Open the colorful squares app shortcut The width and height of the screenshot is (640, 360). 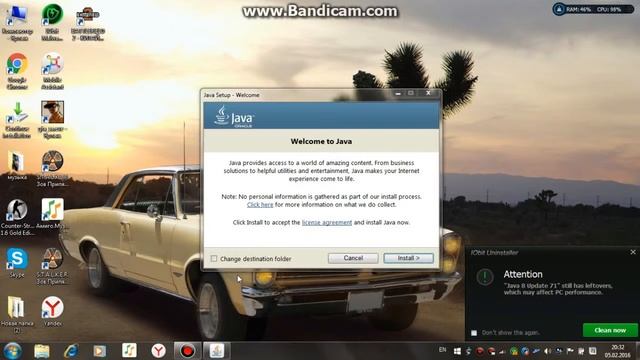(x=52, y=71)
